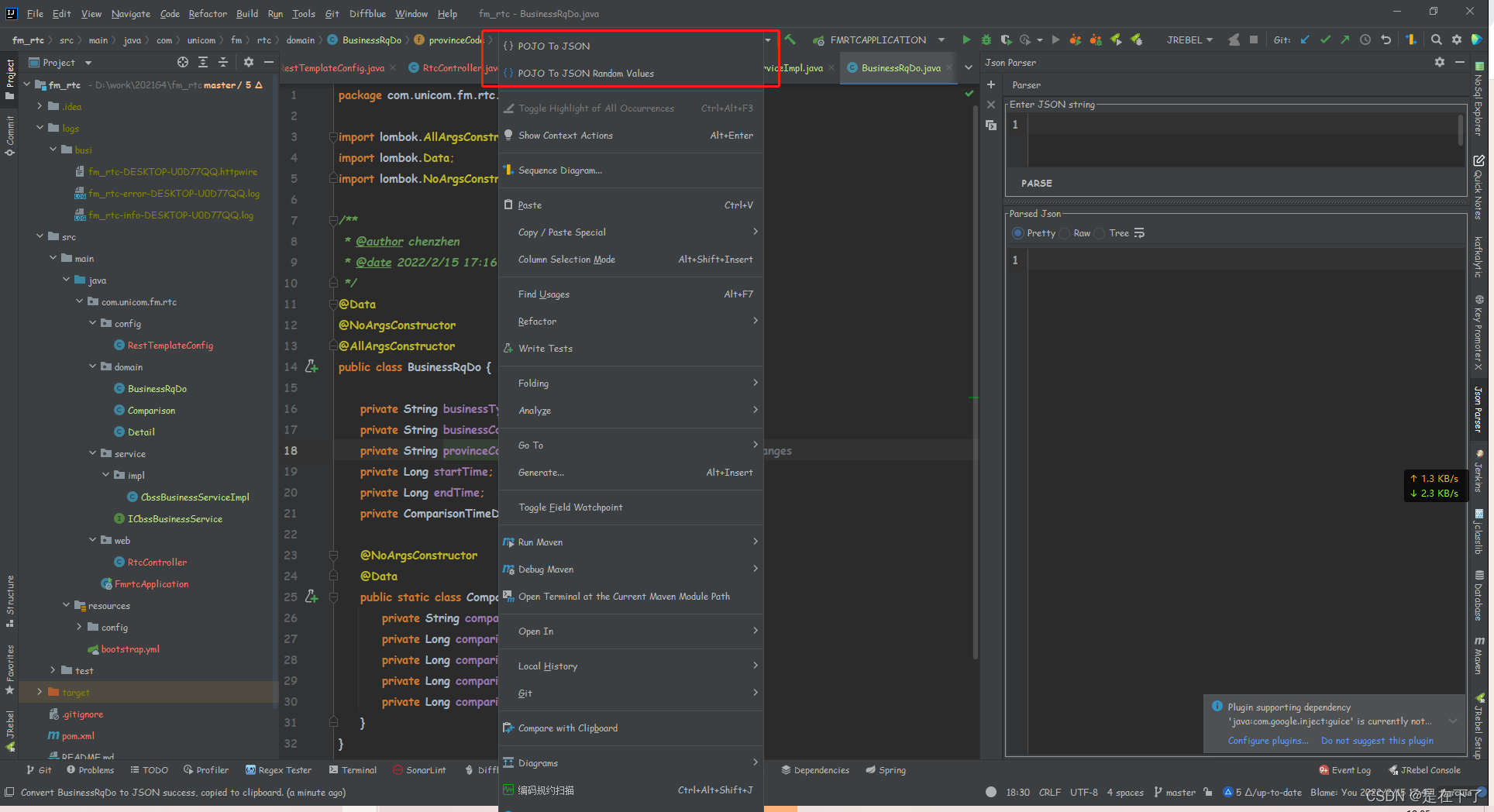Open Database tool window on right strip
Image resolution: width=1494 pixels, height=812 pixels.
(1479, 594)
